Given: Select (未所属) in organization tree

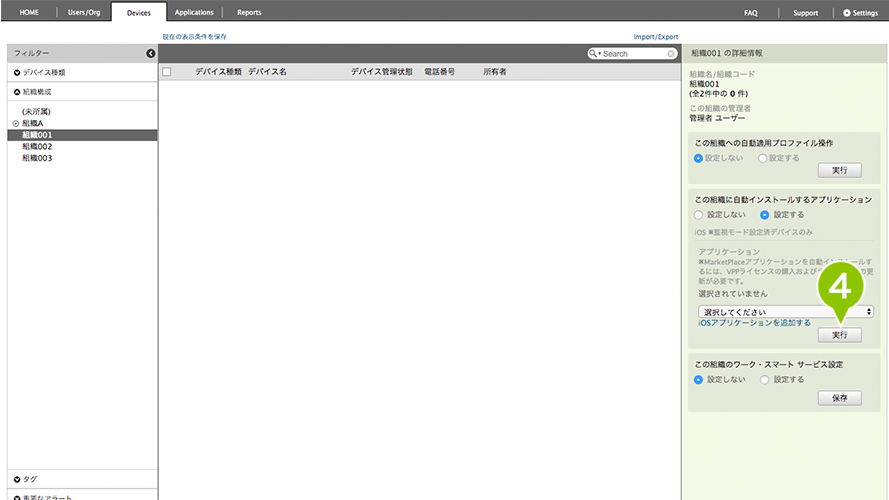Looking at the screenshot, I should (36, 112).
